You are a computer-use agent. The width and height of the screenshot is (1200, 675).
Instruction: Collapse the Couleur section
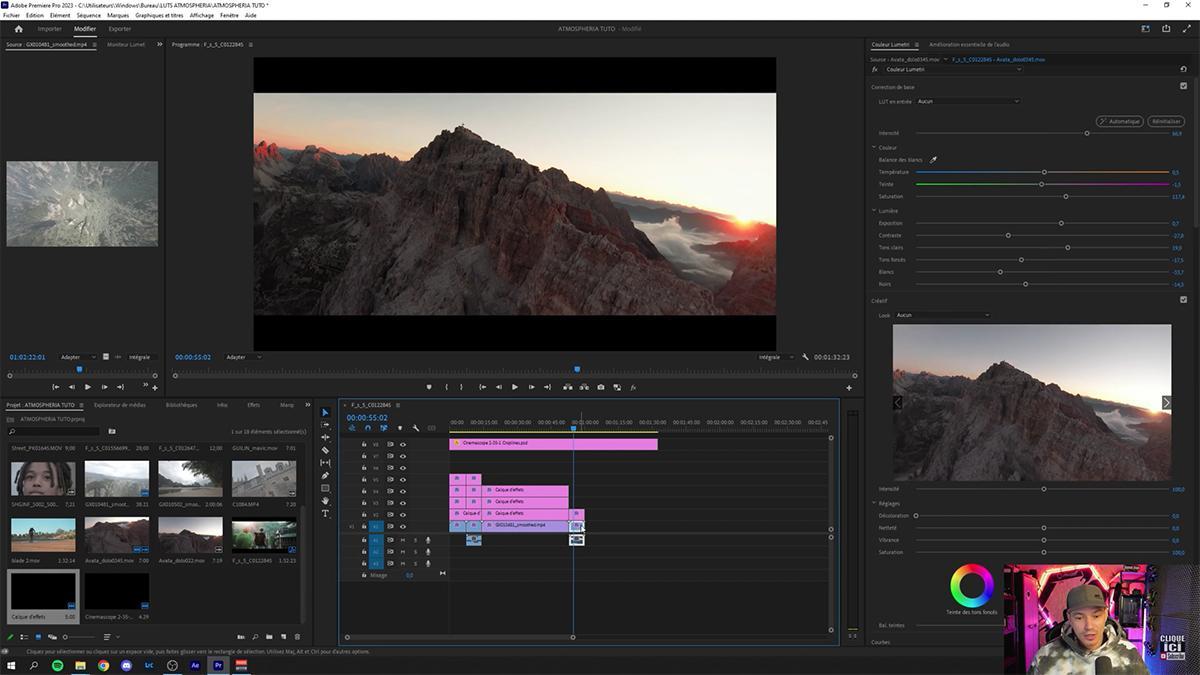[874, 148]
